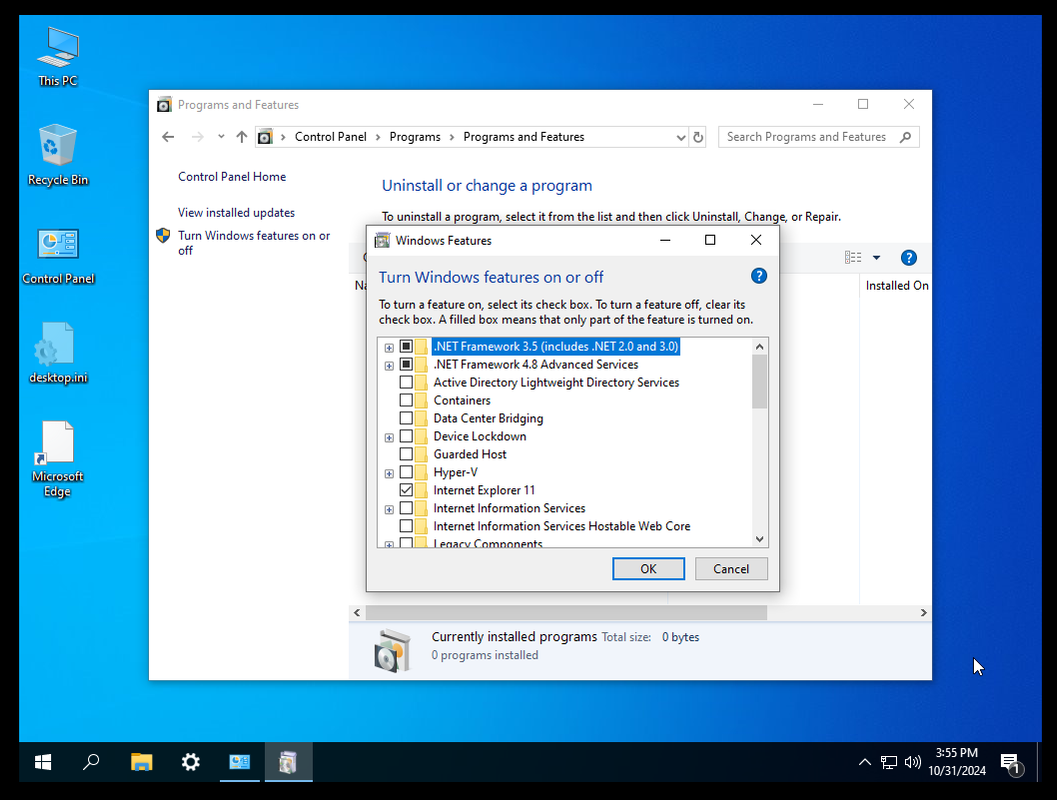Click the Windows Features title bar icon
The height and width of the screenshot is (800, 1057).
382,241
